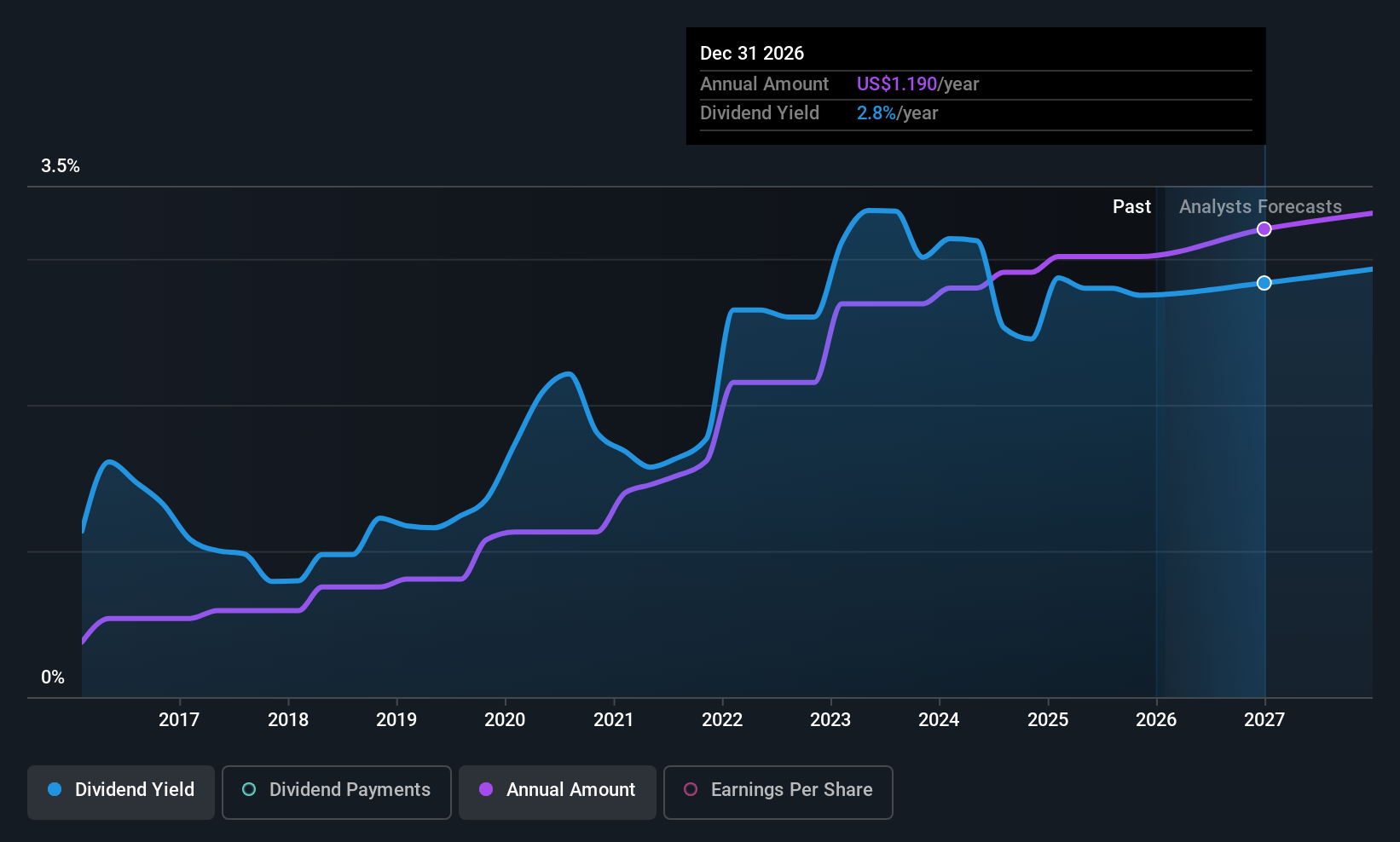Click the tooltip Annual Amount row label
This screenshot has width=1400, height=842.
pos(764,84)
